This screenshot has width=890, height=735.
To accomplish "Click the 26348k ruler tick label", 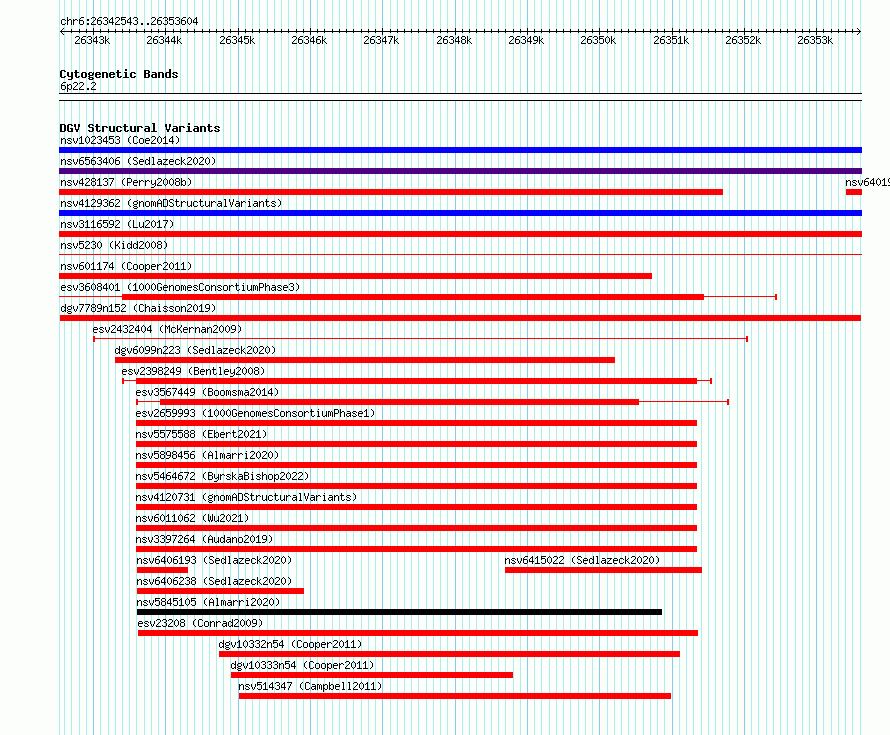I will coord(454,40).
